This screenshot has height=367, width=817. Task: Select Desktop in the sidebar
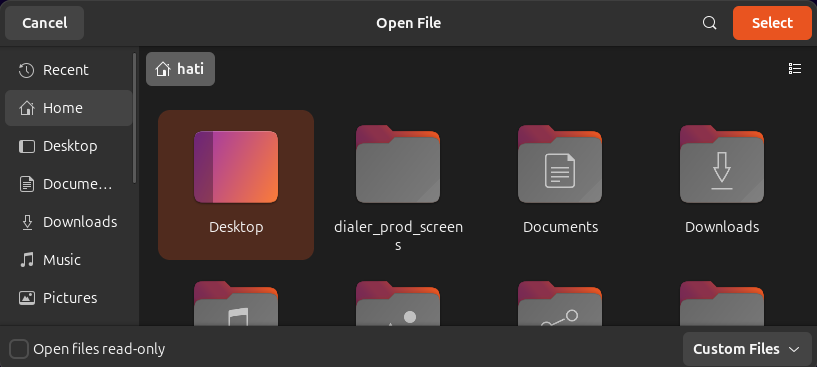pyautogui.click(x=69, y=146)
